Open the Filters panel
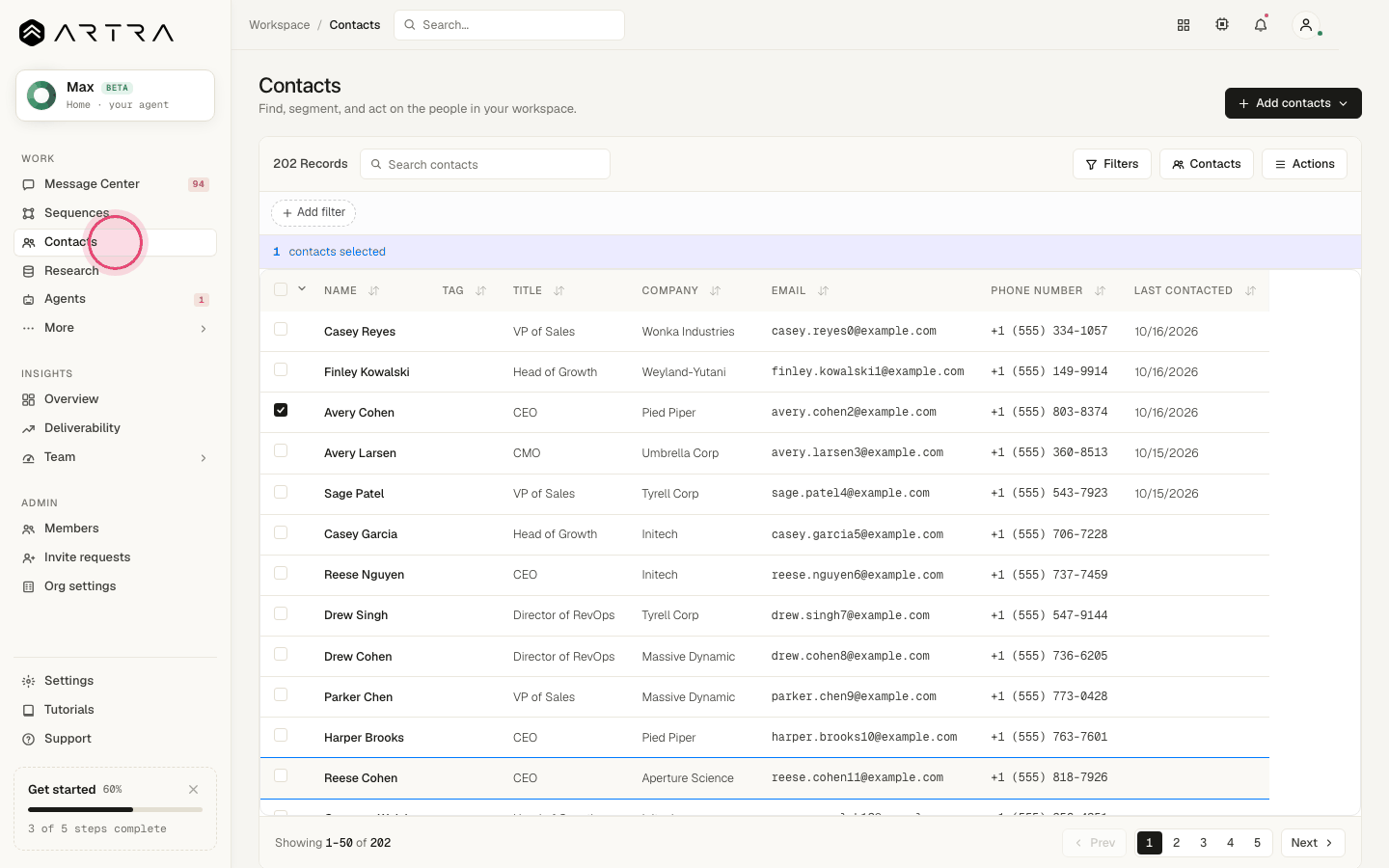 [1112, 164]
